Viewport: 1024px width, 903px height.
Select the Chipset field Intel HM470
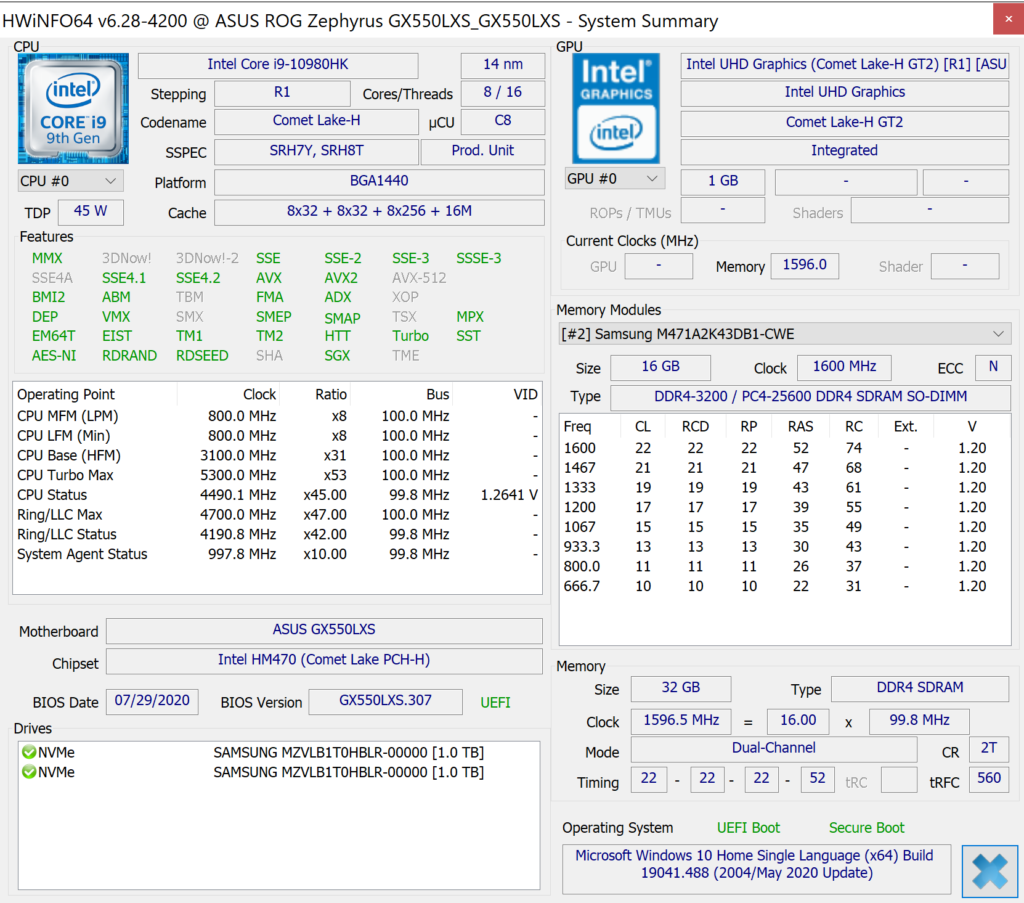pos(324,660)
